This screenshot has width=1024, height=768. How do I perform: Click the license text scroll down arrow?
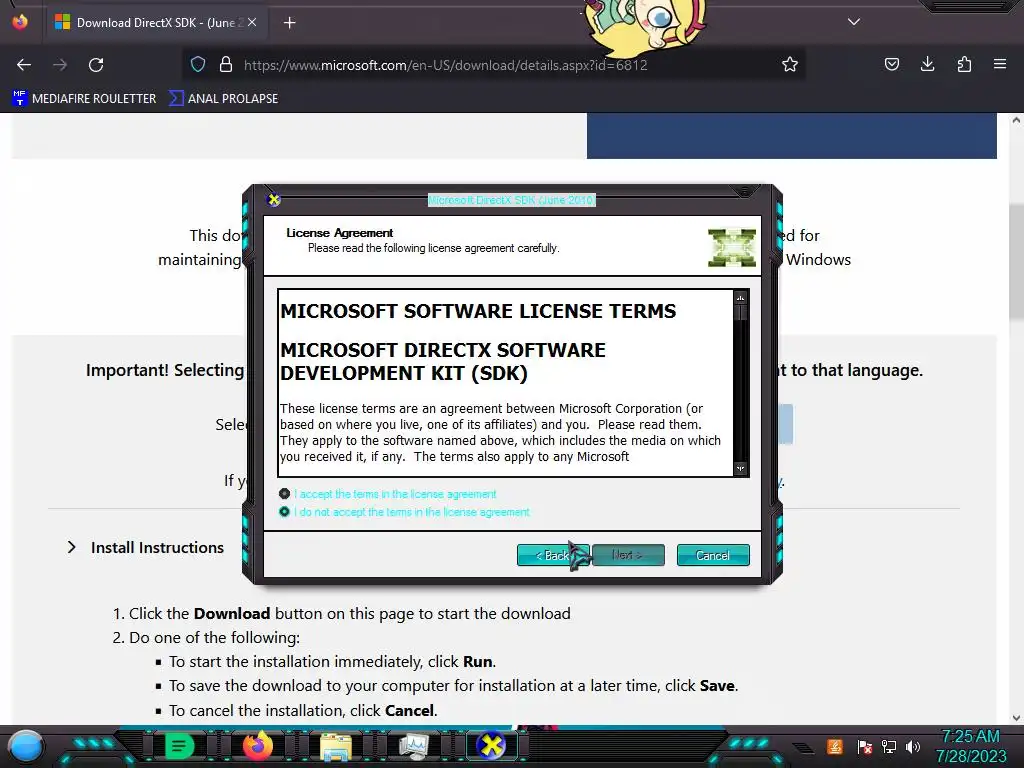[x=741, y=468]
